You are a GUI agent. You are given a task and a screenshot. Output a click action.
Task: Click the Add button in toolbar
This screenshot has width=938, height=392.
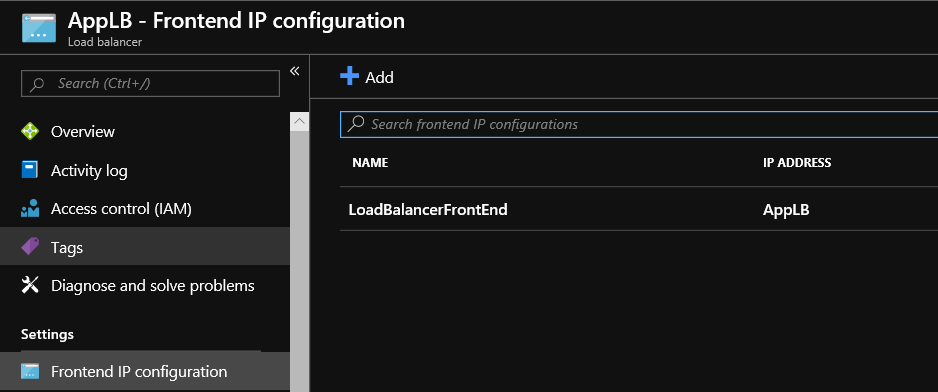pyautogui.click(x=367, y=77)
